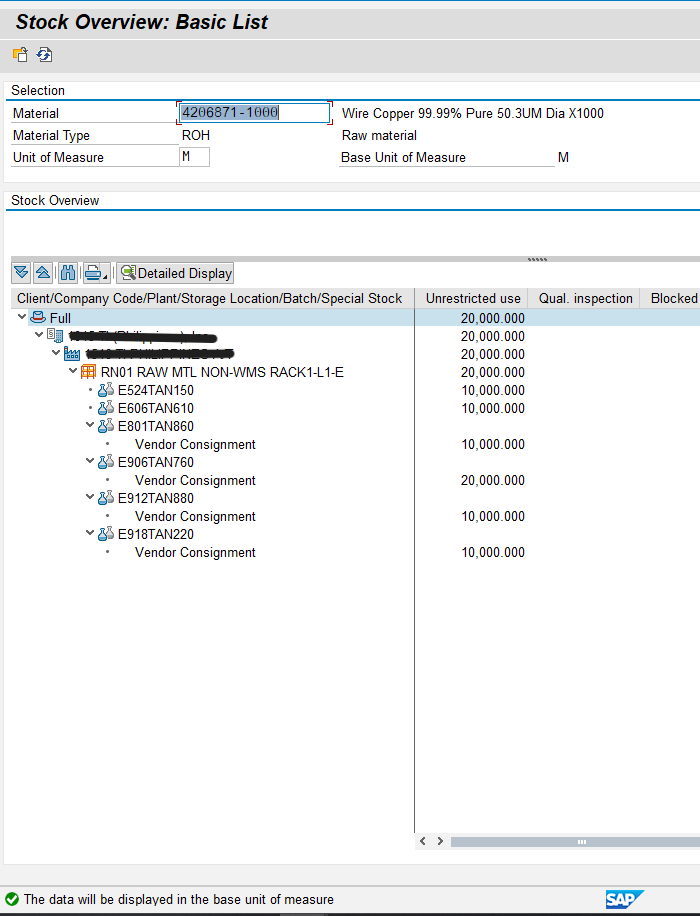The height and width of the screenshot is (916, 700).
Task: Click the RN01 storage location icon
Action: tap(89, 372)
